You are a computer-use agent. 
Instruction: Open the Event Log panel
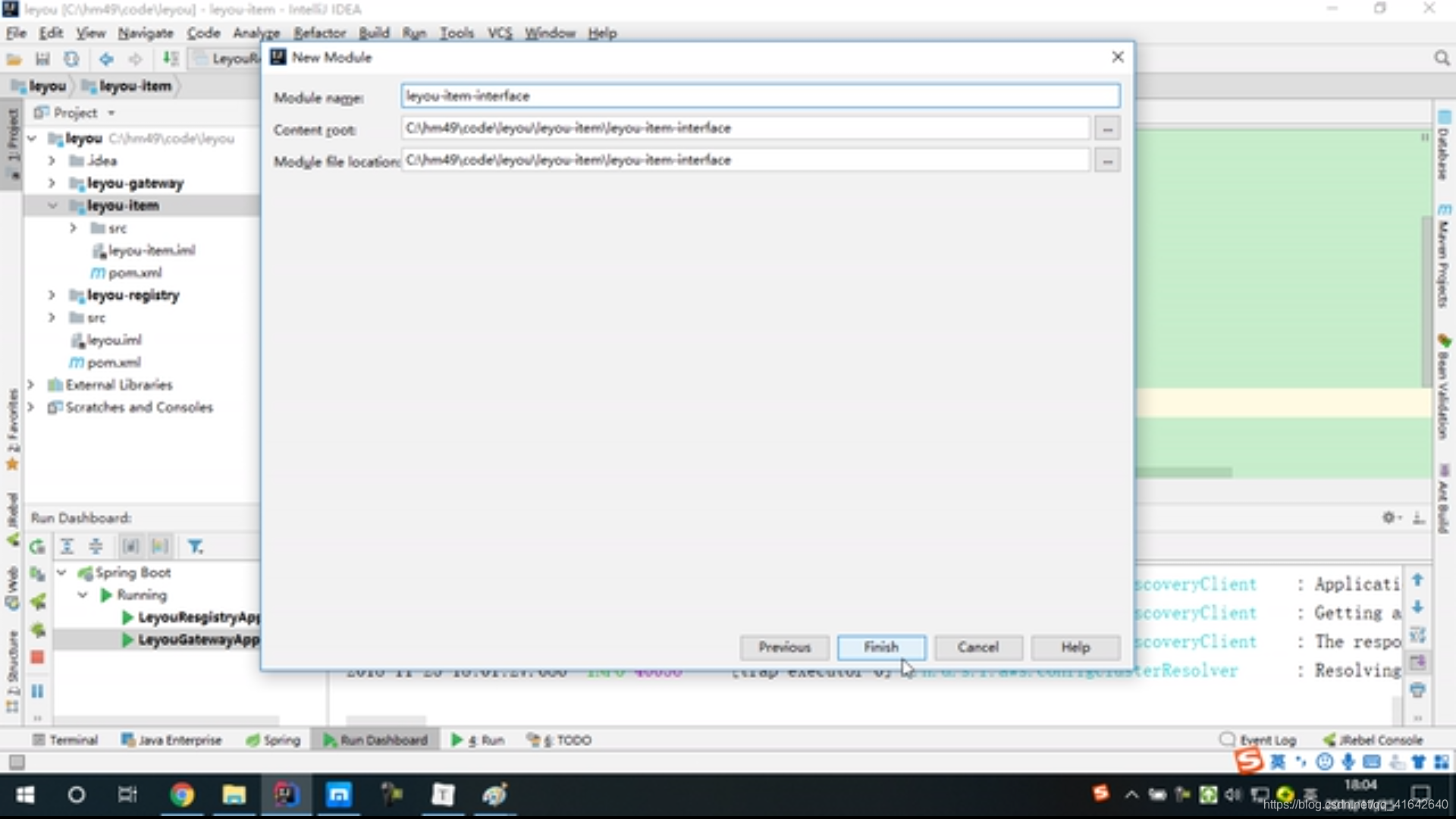(x=1258, y=739)
